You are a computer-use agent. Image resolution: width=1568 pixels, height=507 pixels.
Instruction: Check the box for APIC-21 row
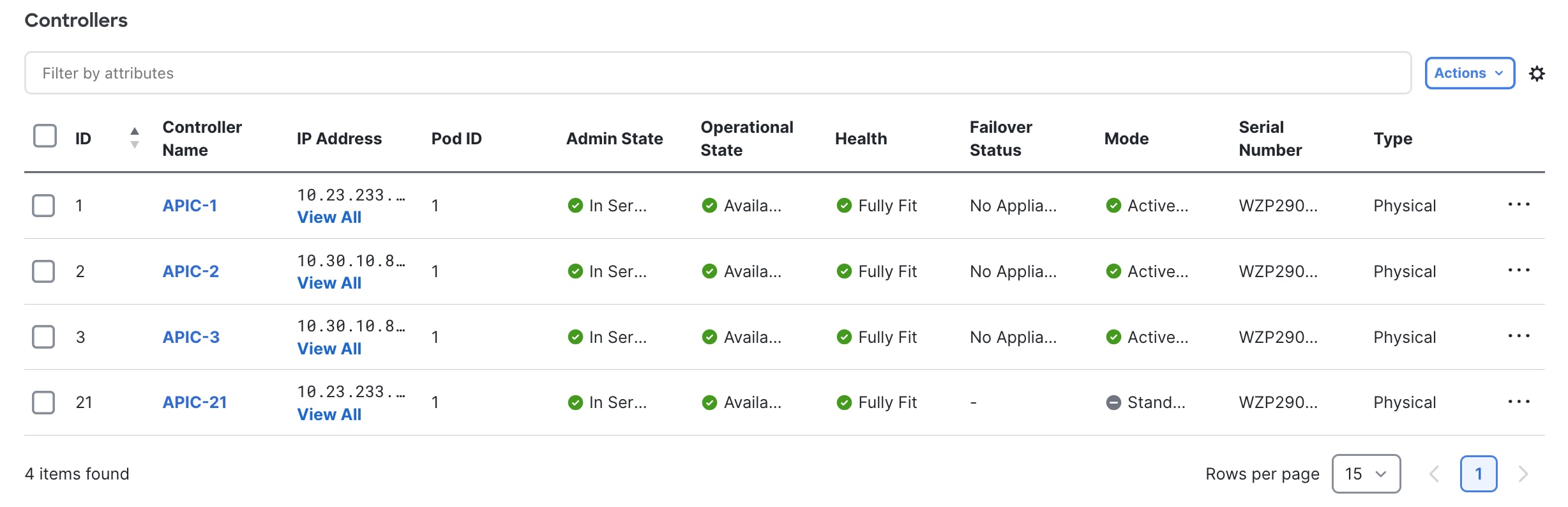click(x=43, y=402)
